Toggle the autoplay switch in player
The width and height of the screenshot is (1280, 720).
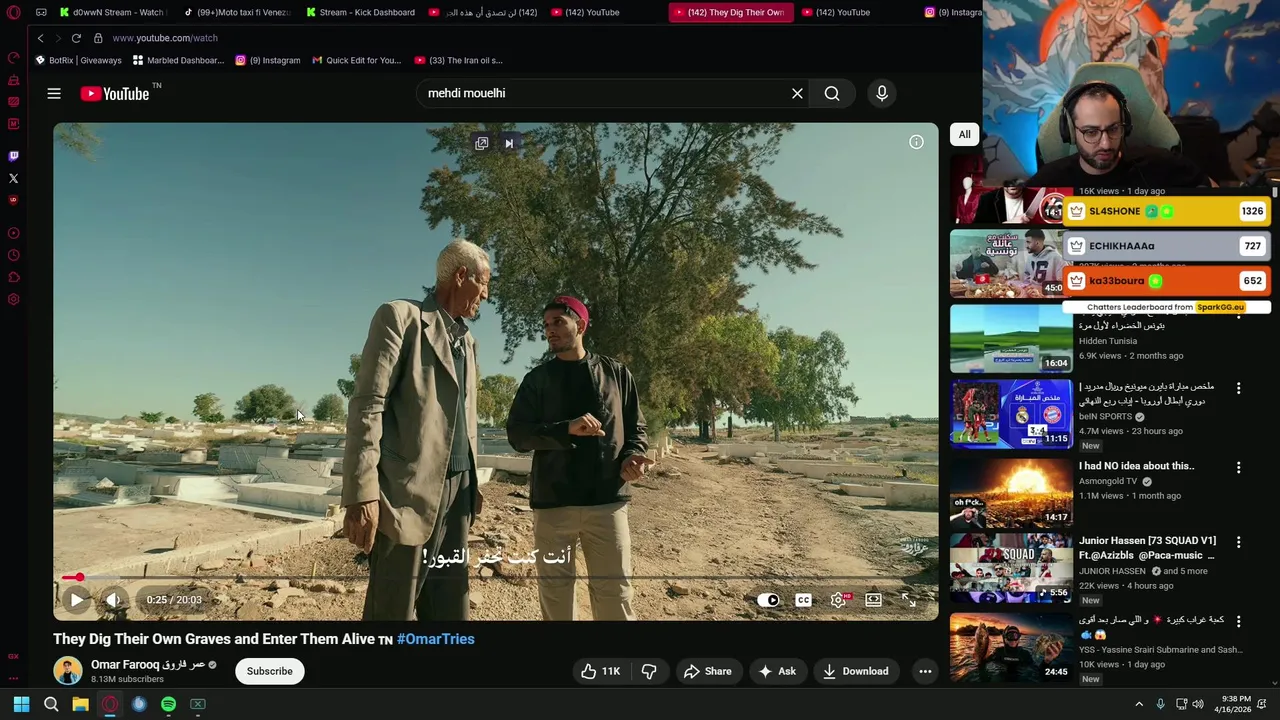(768, 600)
